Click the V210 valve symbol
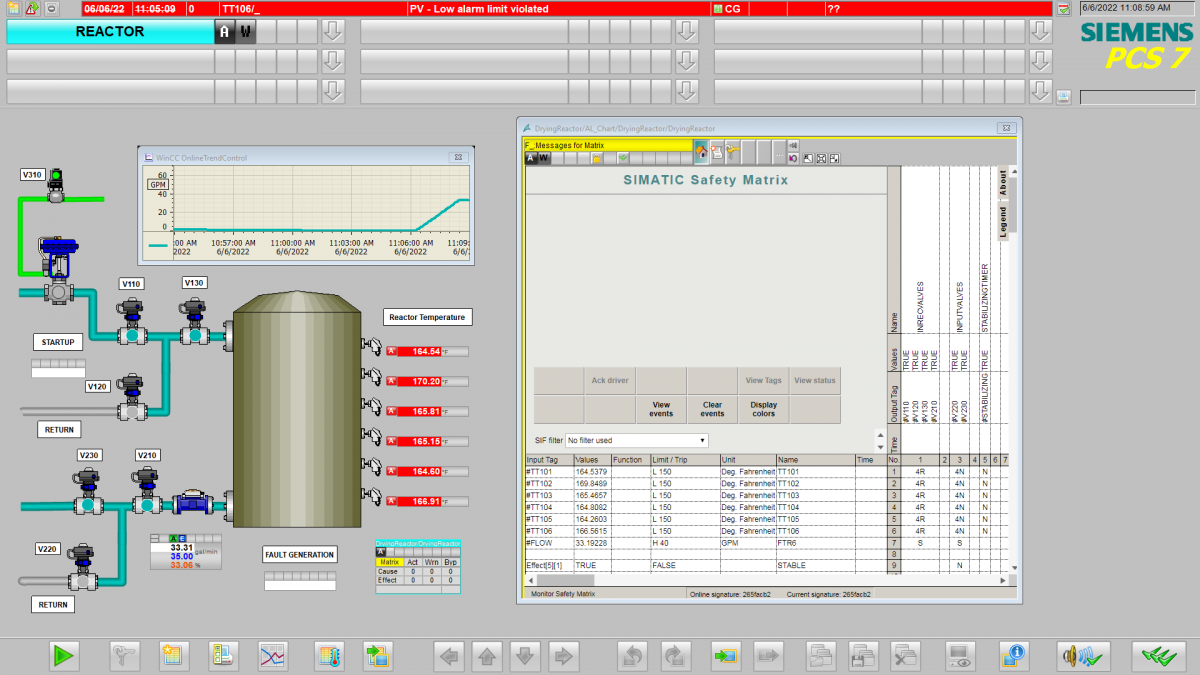1200x675 pixels. coord(148,490)
